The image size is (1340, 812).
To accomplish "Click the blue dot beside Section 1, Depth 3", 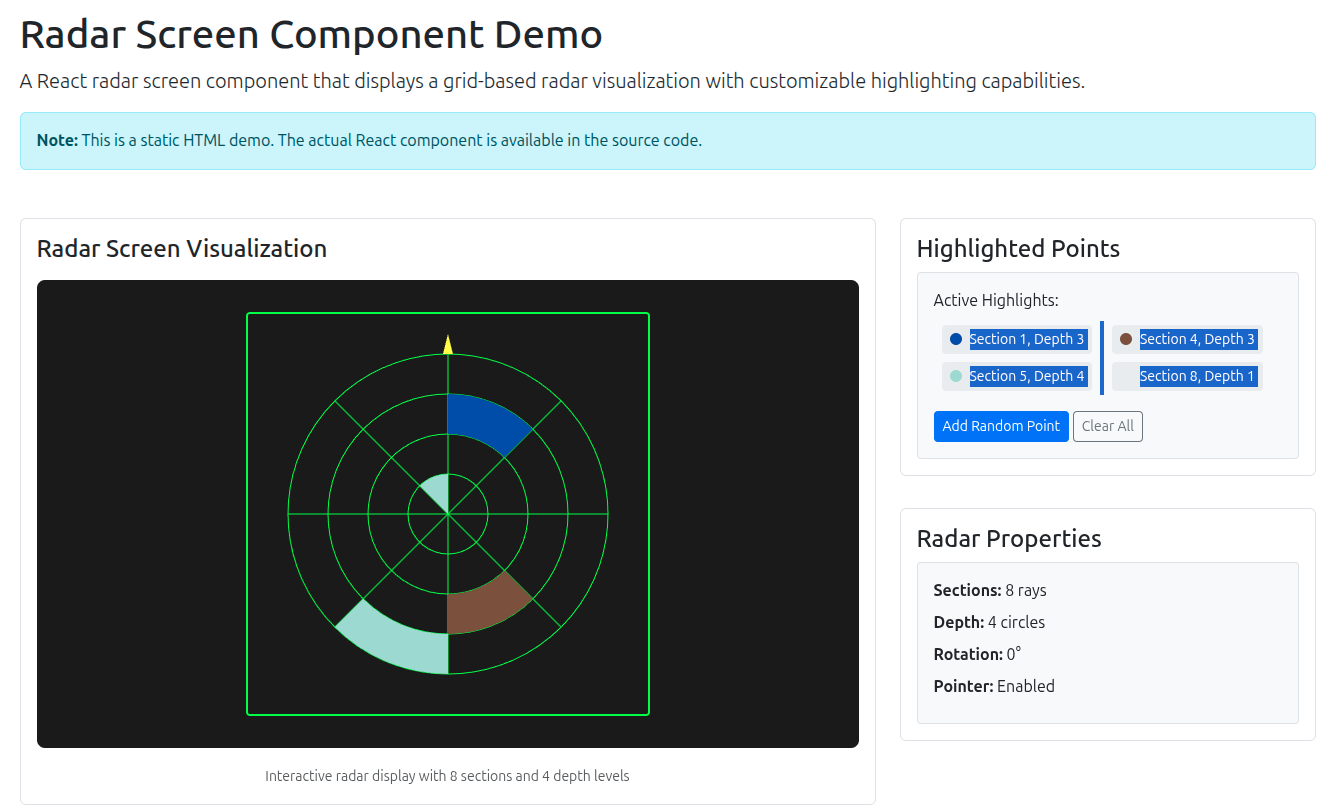I will click(x=954, y=339).
